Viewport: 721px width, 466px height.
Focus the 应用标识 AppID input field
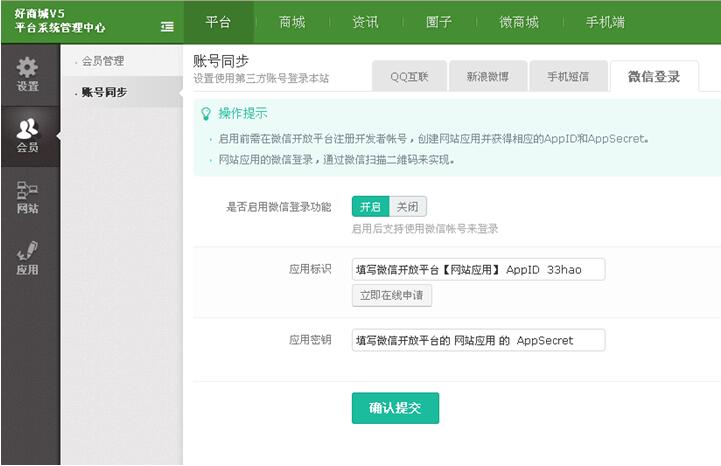[x=478, y=270]
